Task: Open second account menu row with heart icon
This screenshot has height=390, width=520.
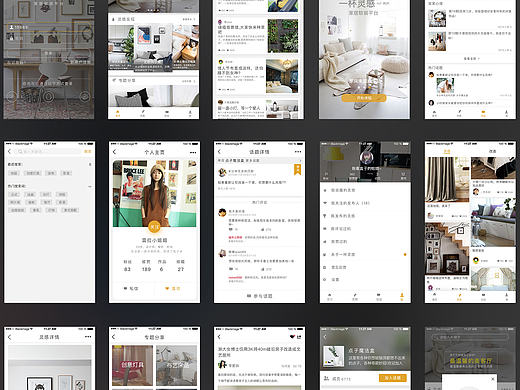Action: point(365,203)
